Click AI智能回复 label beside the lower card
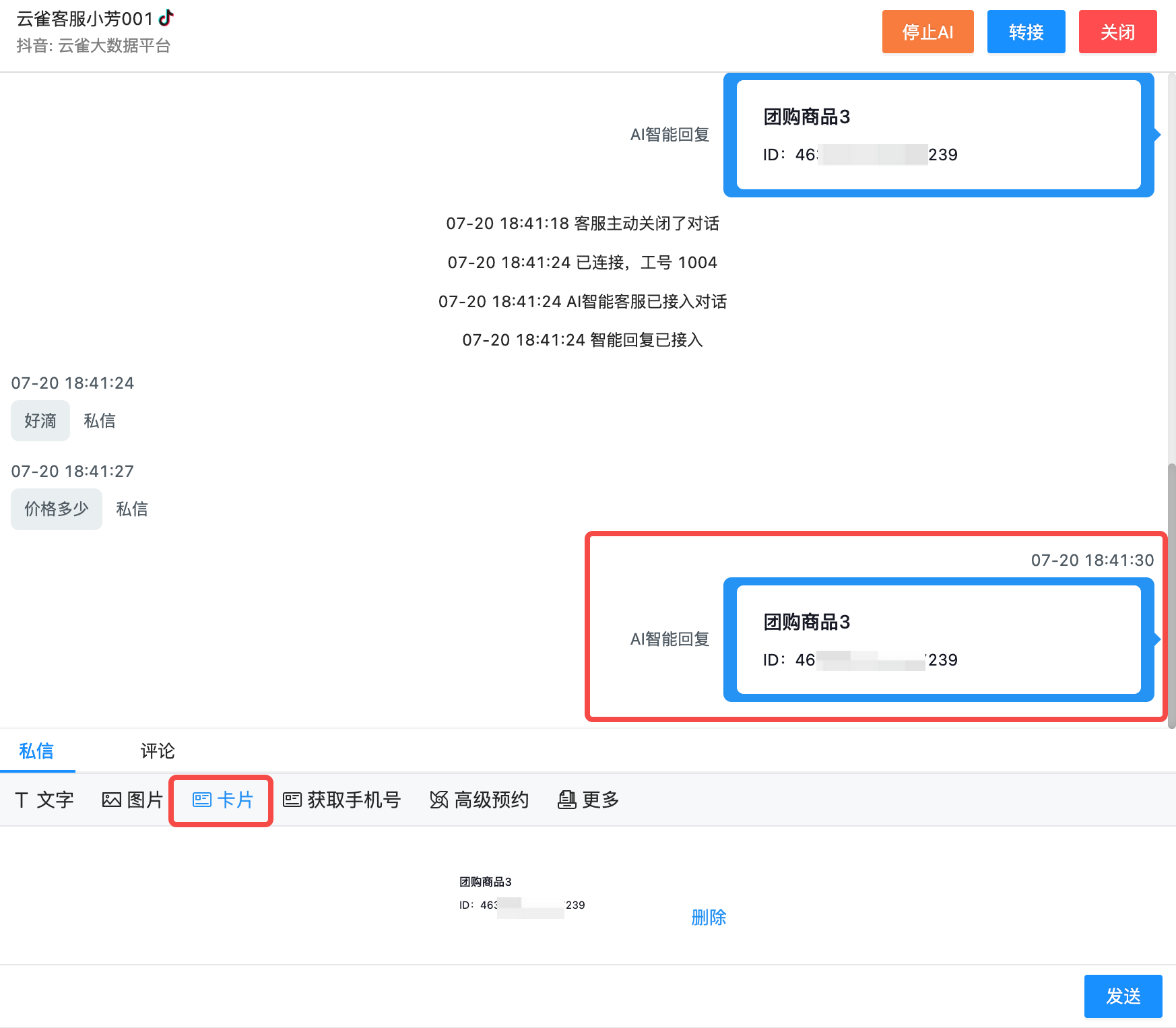The image size is (1176, 1028). 669,639
